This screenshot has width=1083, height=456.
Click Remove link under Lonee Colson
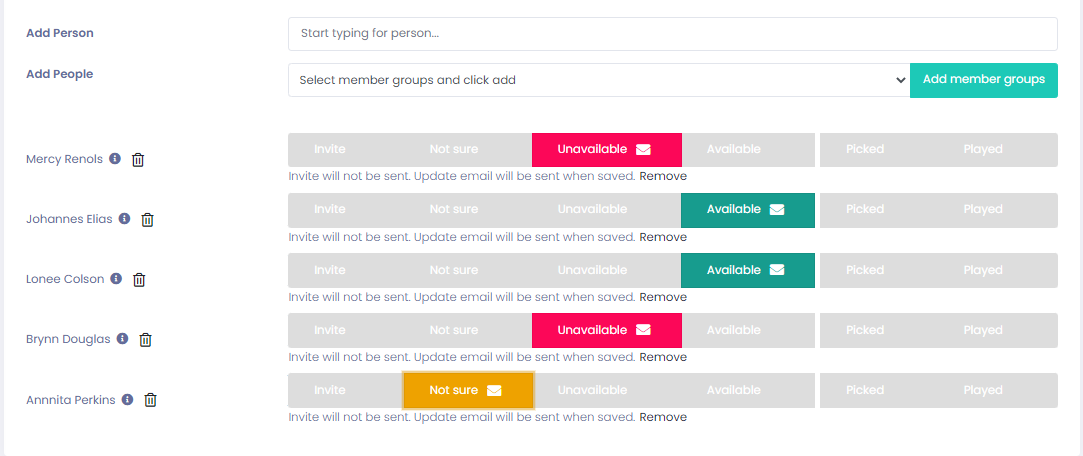click(x=663, y=297)
